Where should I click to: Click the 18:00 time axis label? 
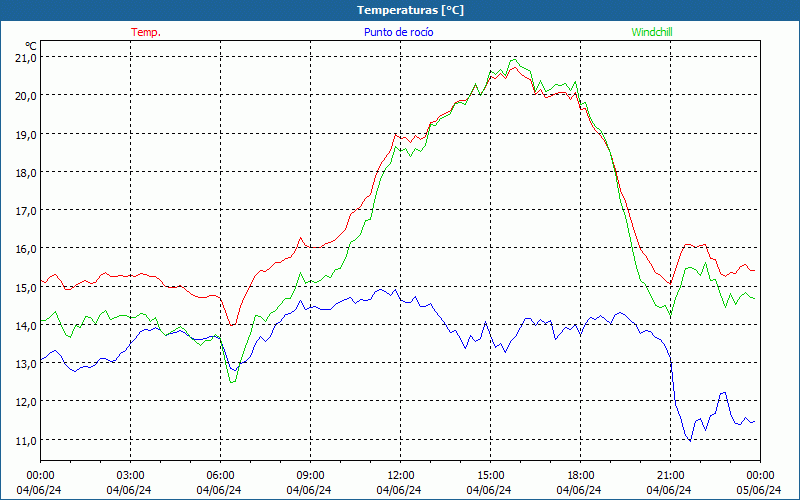(581, 475)
